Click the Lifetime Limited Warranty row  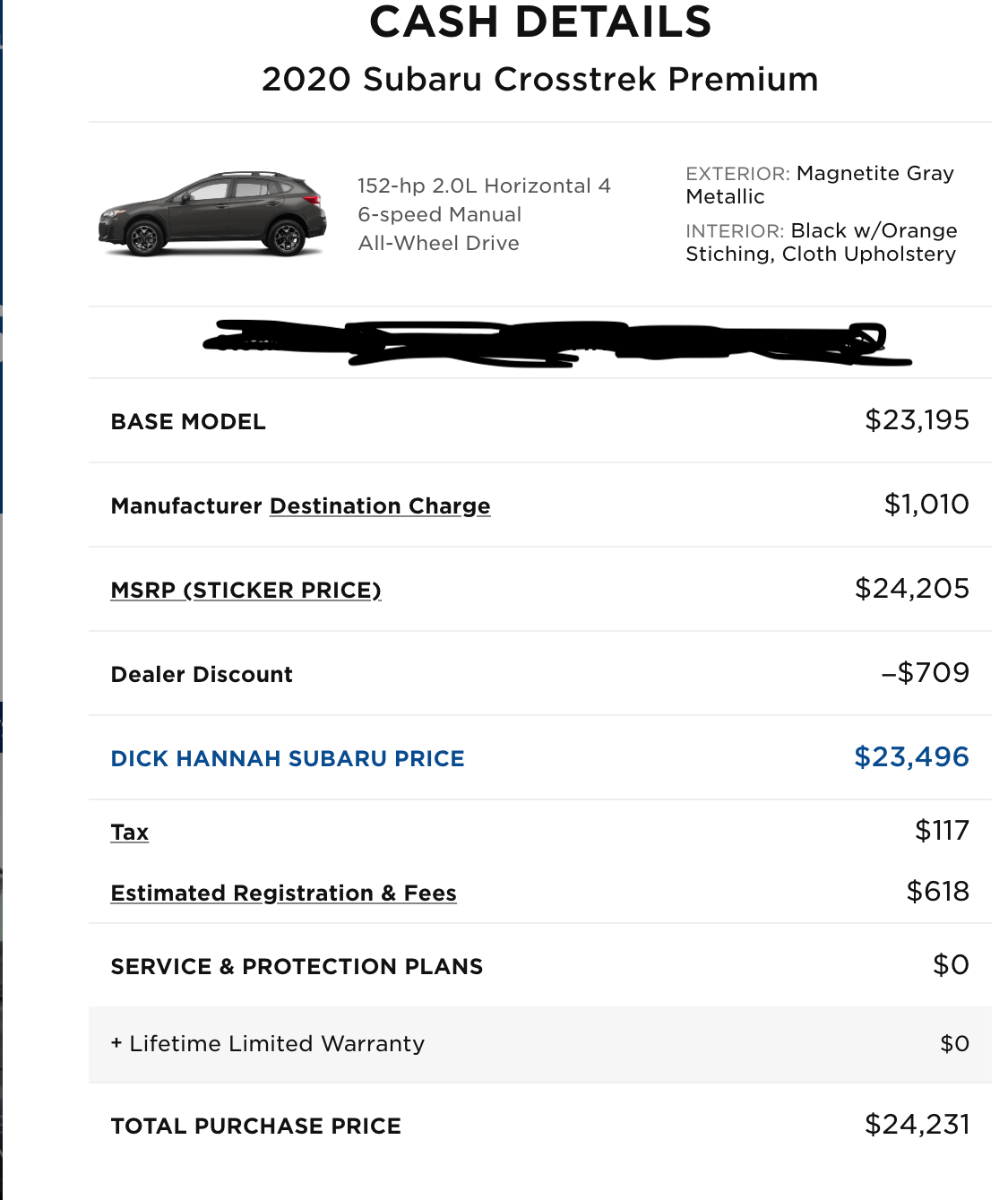coord(540,1044)
